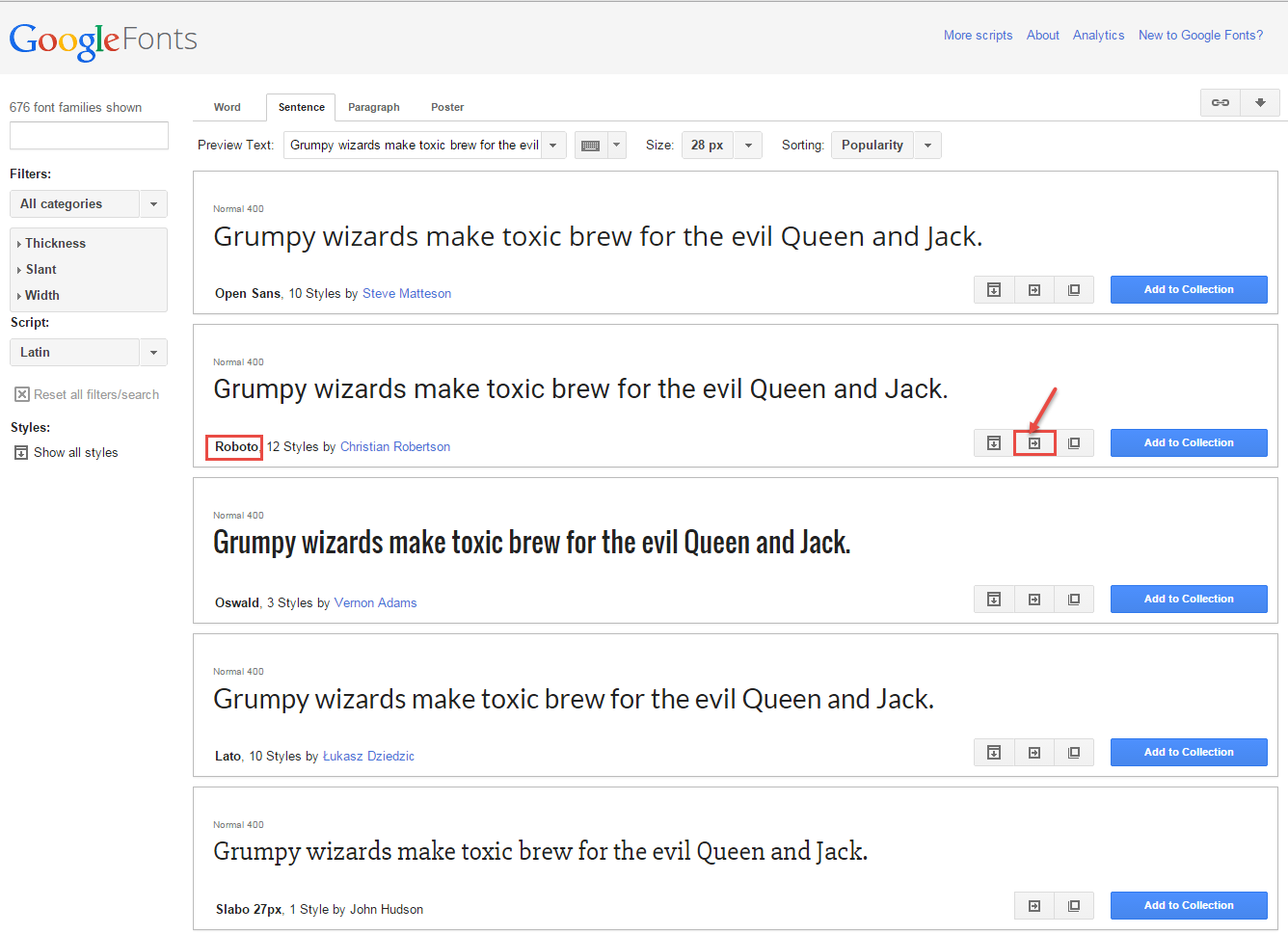The height and width of the screenshot is (934, 1288).
Task: Open the quick-use arrow icon for Open Sans
Action: point(1034,289)
